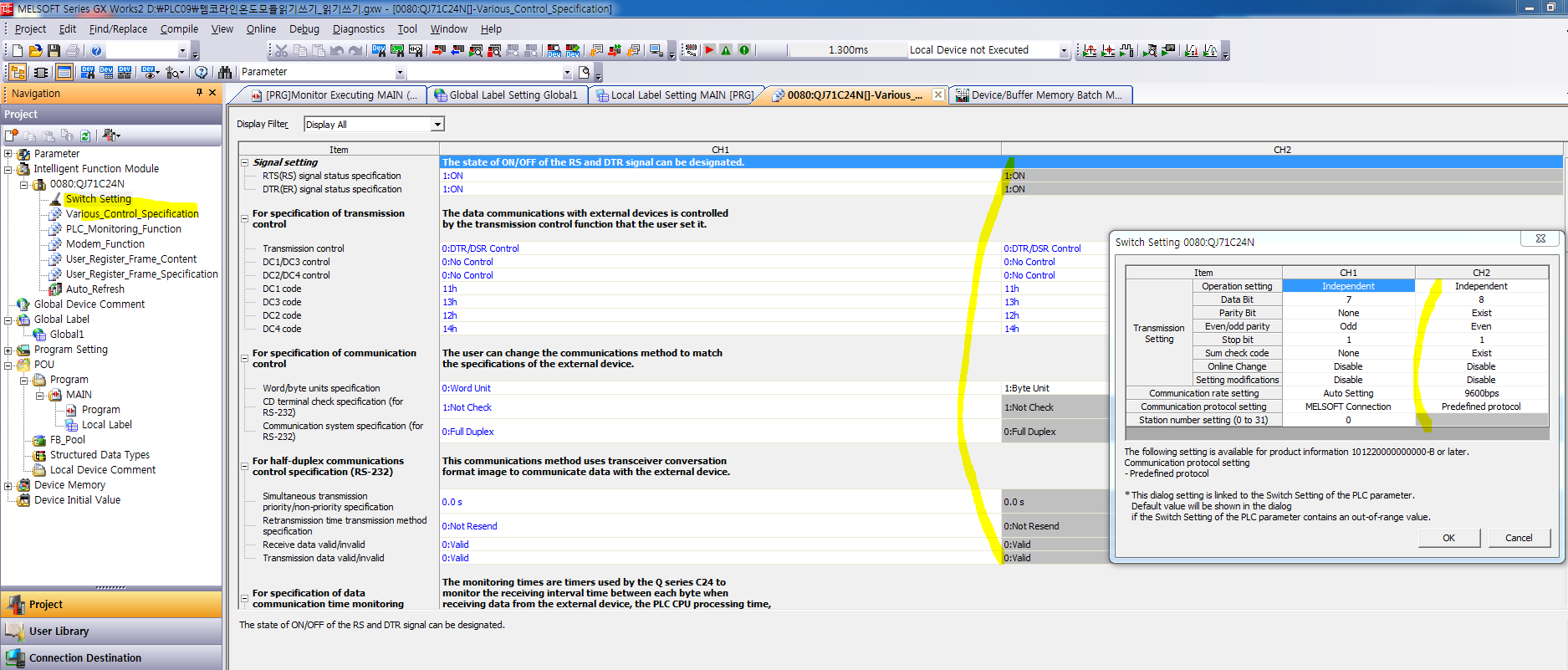
Task: Click the sampling trace icon in right toolbar
Action: click(1090, 50)
